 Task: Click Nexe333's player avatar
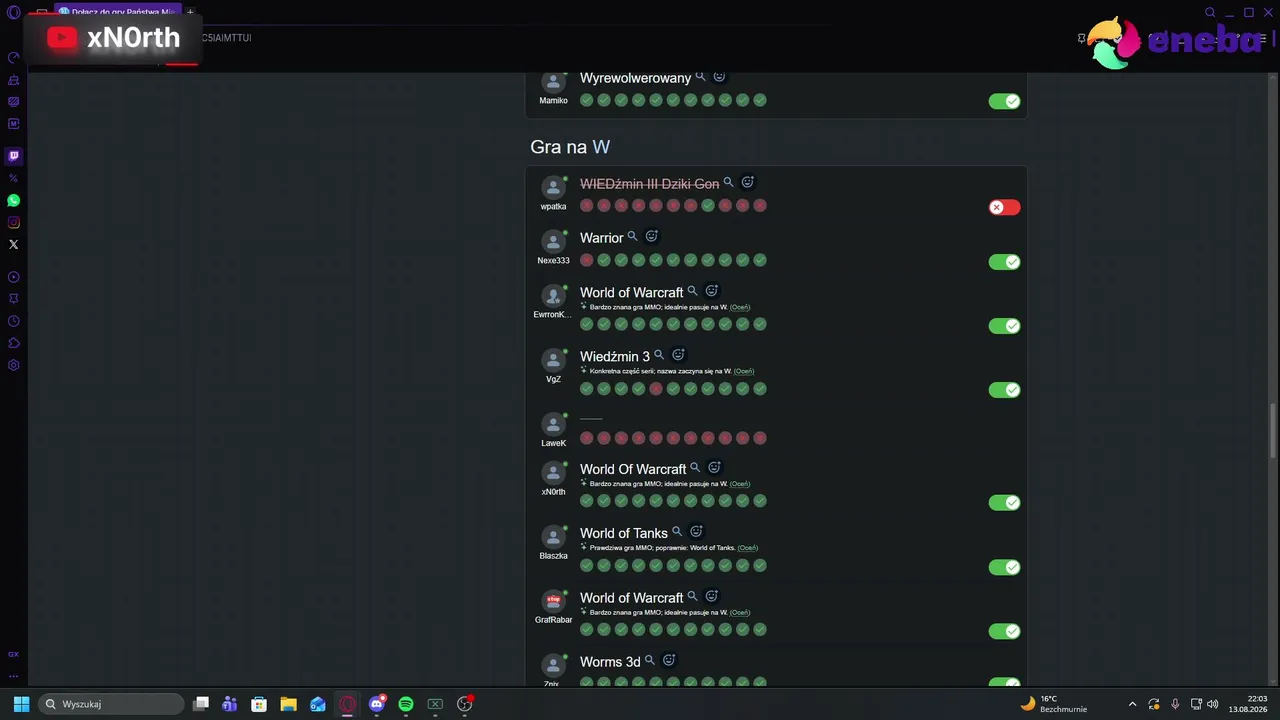(553, 242)
